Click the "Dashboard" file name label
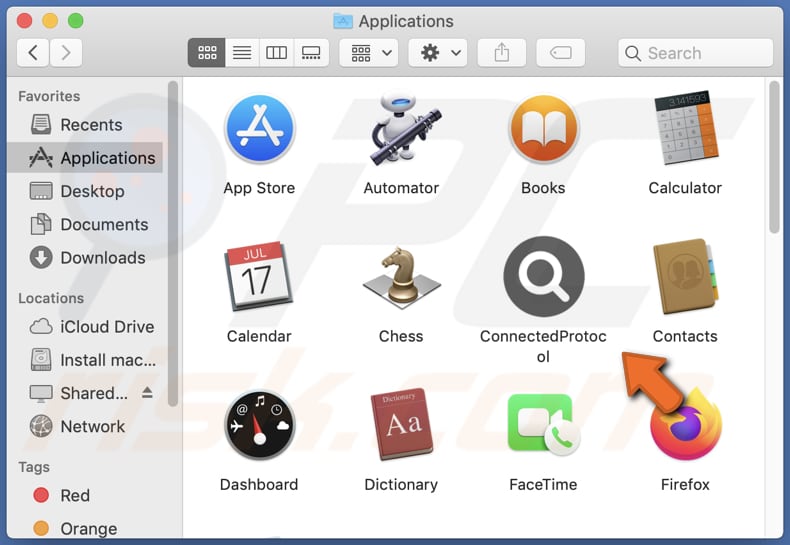Viewport: 790px width, 545px height. (x=259, y=485)
